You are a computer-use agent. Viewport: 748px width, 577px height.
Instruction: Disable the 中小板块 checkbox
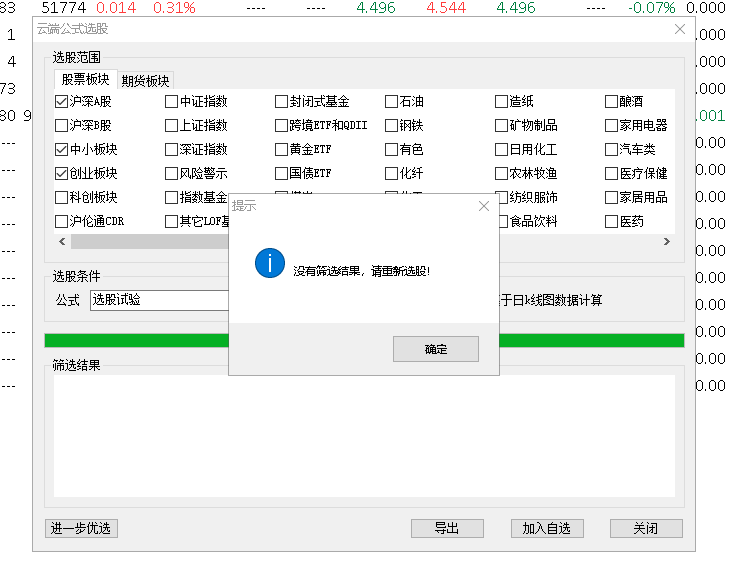(62, 150)
